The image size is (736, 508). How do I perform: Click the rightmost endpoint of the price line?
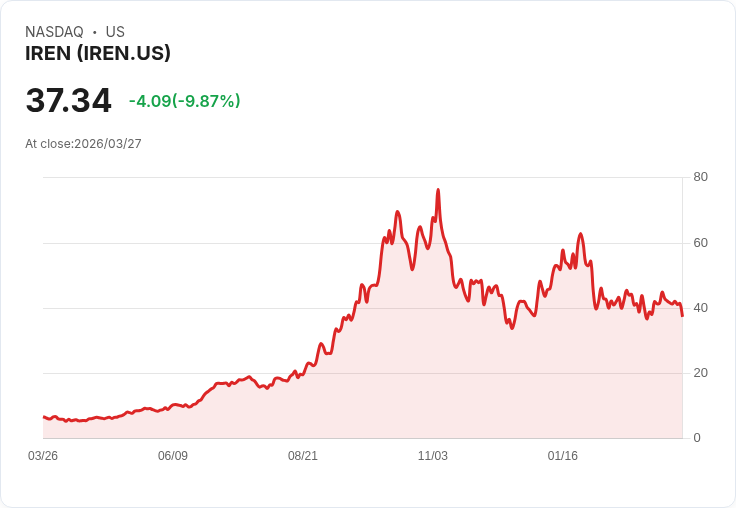(682, 316)
